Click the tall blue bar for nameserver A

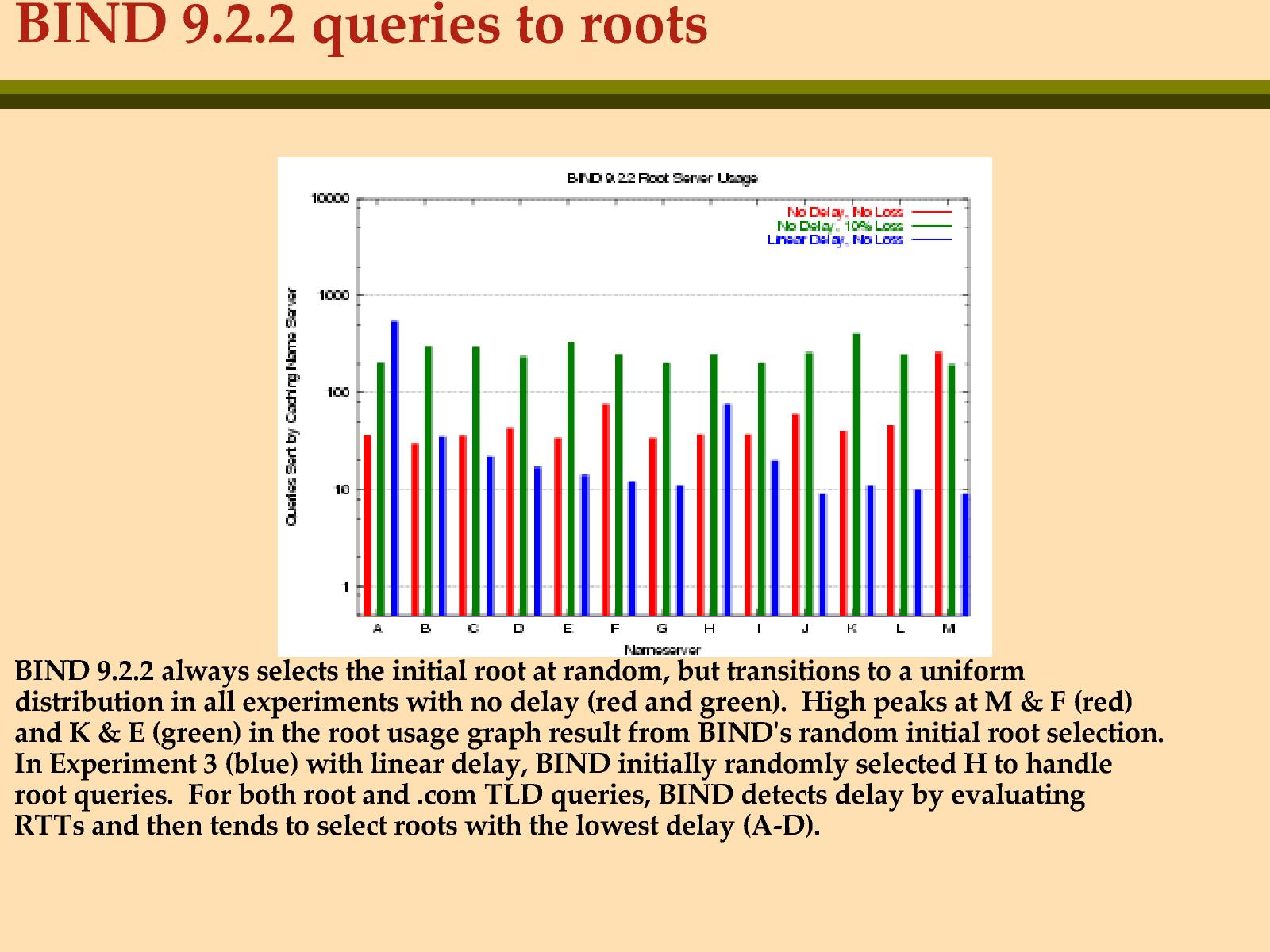(395, 468)
